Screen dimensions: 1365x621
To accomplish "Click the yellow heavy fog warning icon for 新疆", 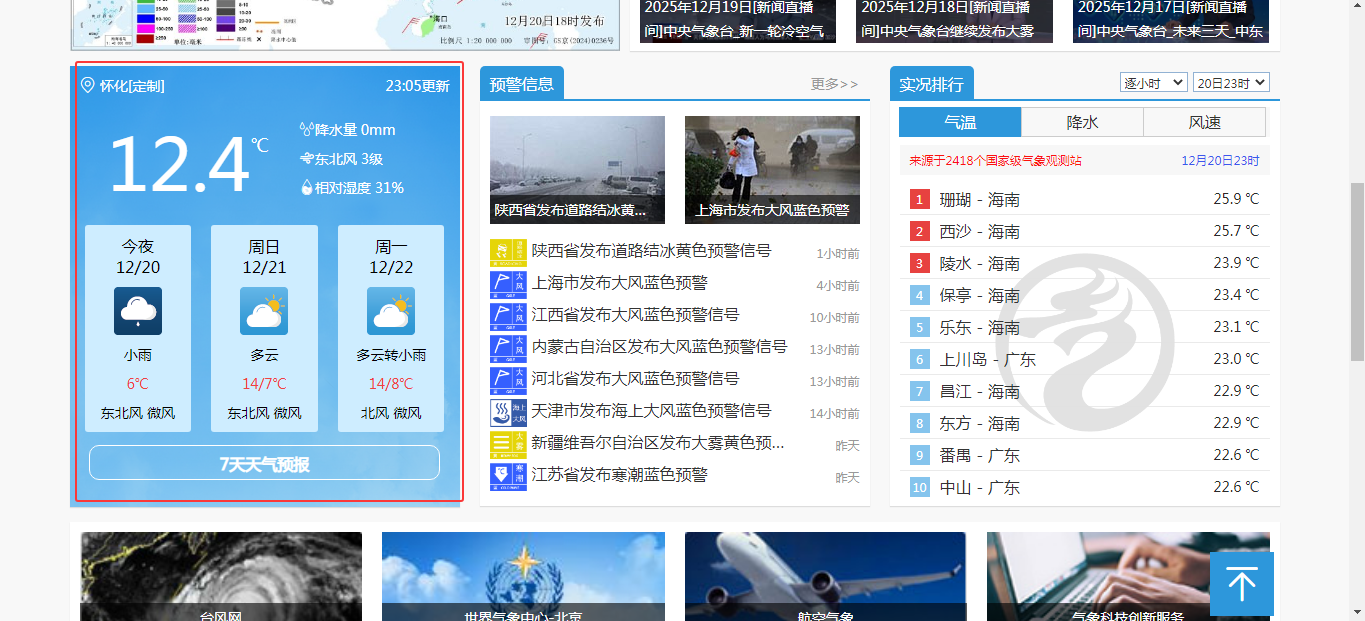I will [x=508, y=445].
